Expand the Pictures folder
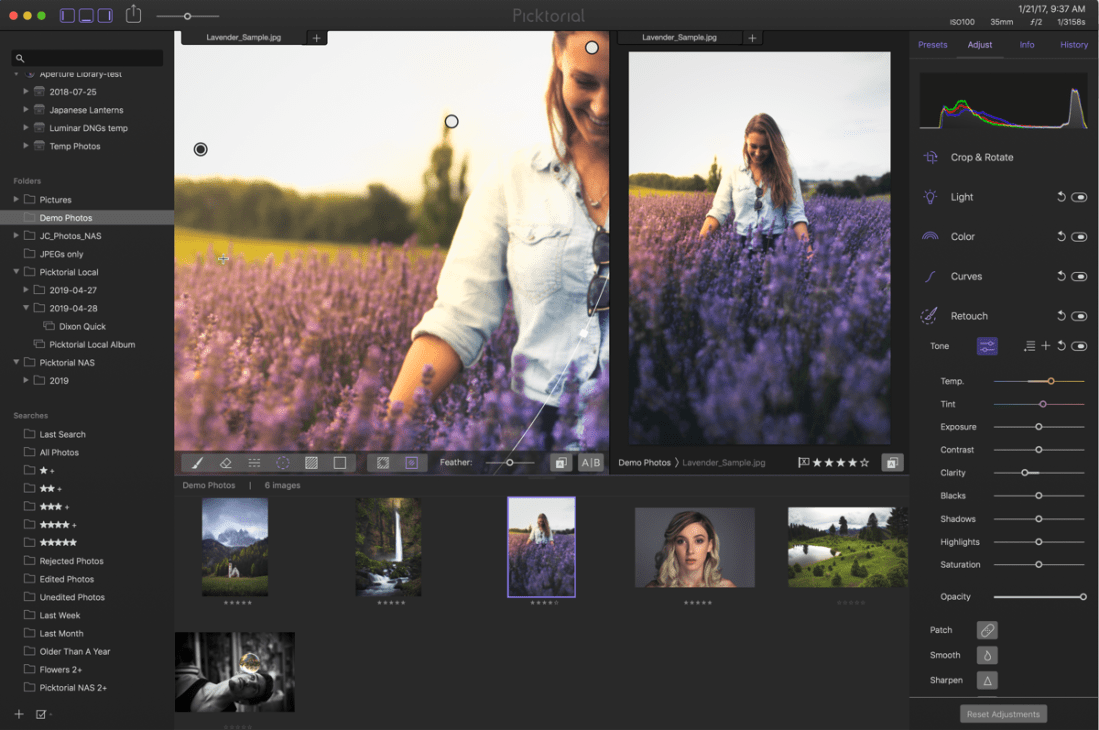1099x730 pixels. [16, 200]
